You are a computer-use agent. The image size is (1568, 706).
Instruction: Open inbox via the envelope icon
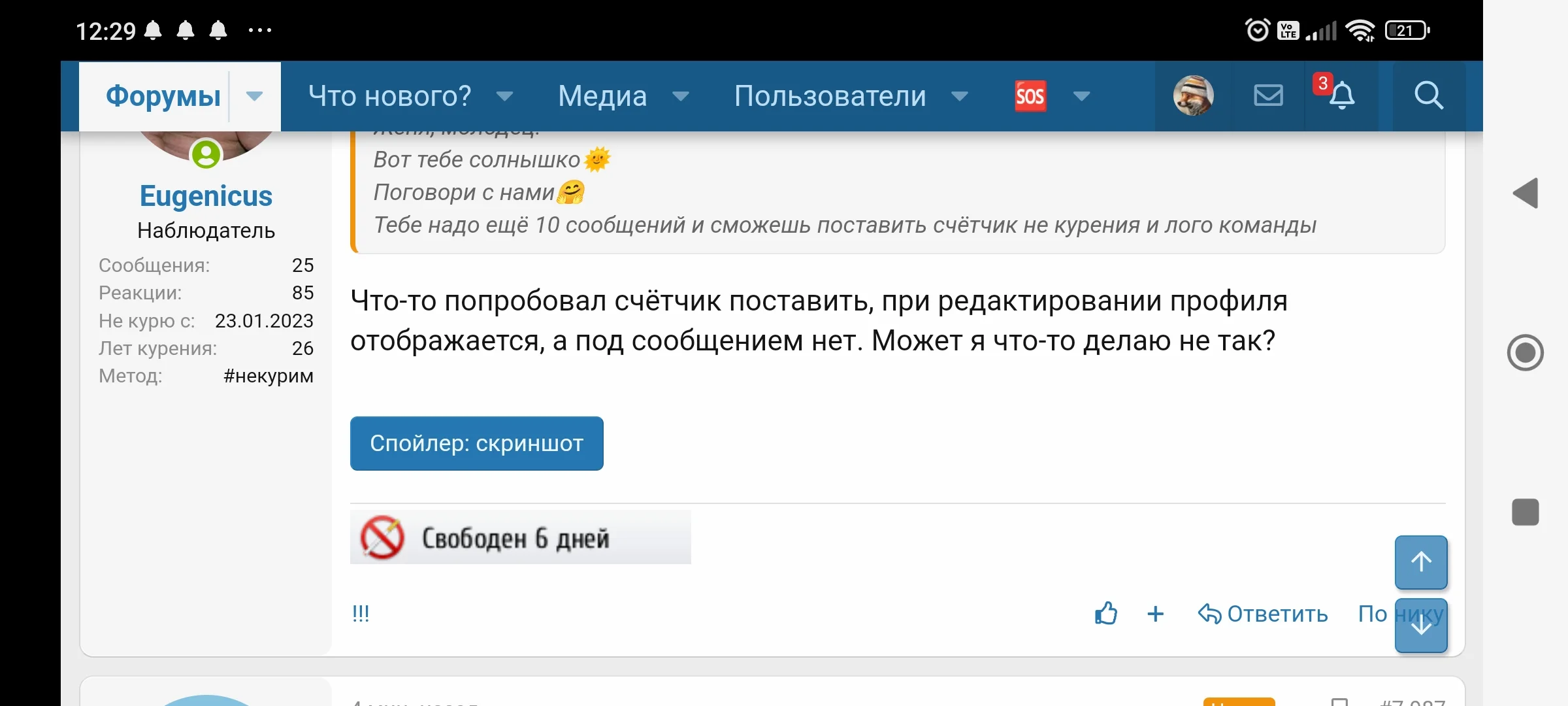coord(1268,95)
